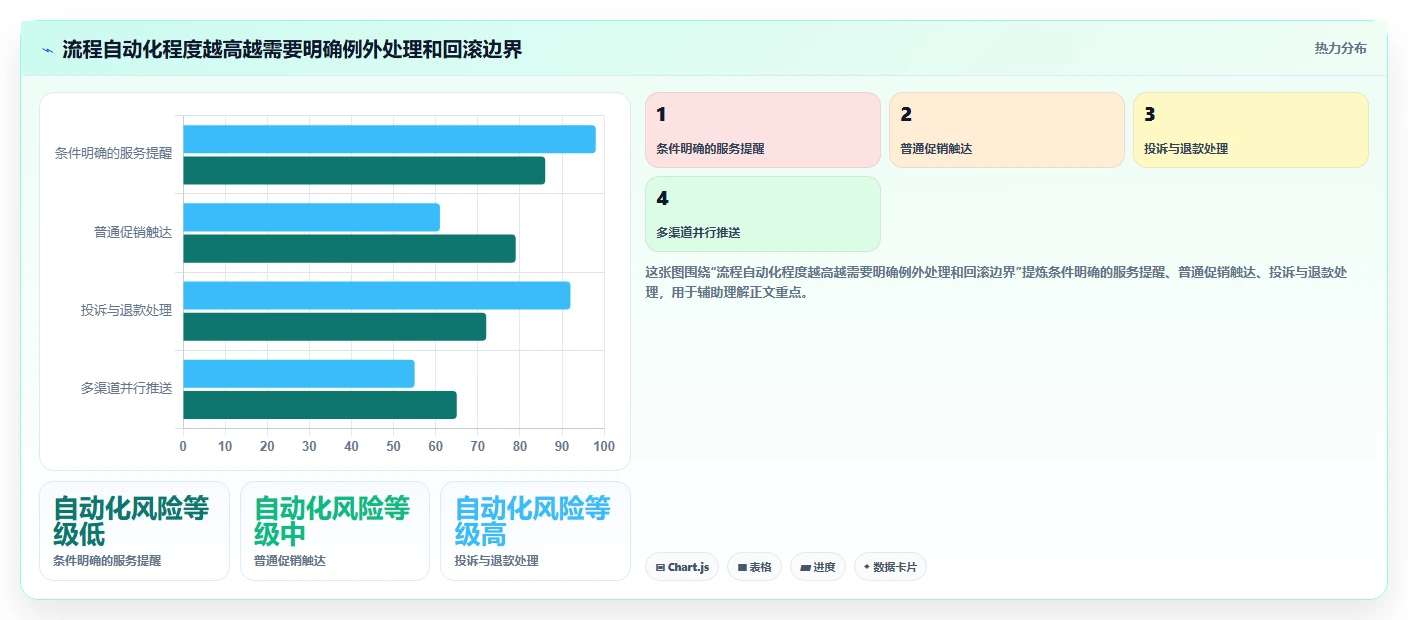Click the lightning icon beside the title
This screenshot has height=620, width=1408.
pos(47,49)
